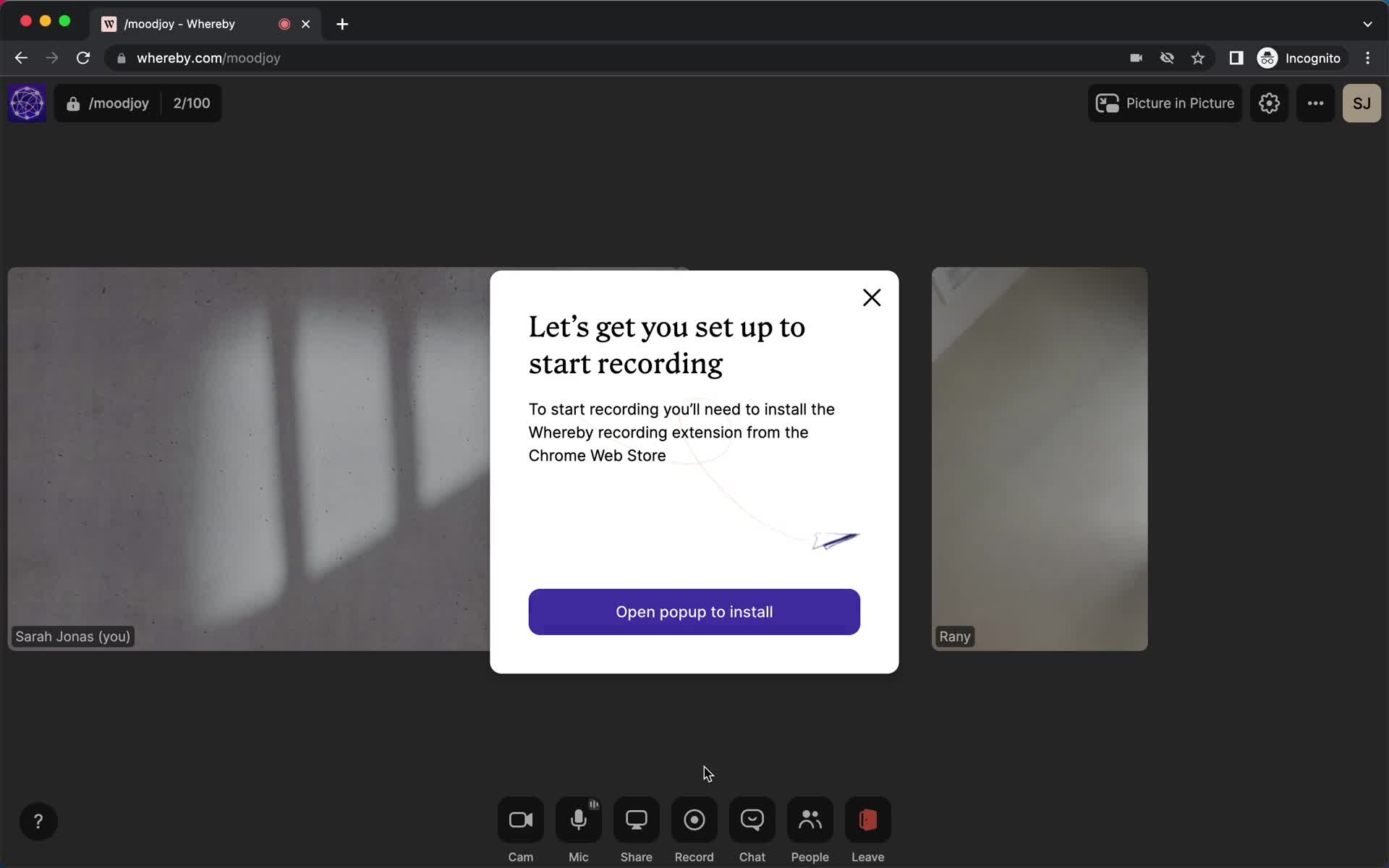Click the browser back arrow
Image resolution: width=1389 pixels, height=868 pixels.
(21, 58)
